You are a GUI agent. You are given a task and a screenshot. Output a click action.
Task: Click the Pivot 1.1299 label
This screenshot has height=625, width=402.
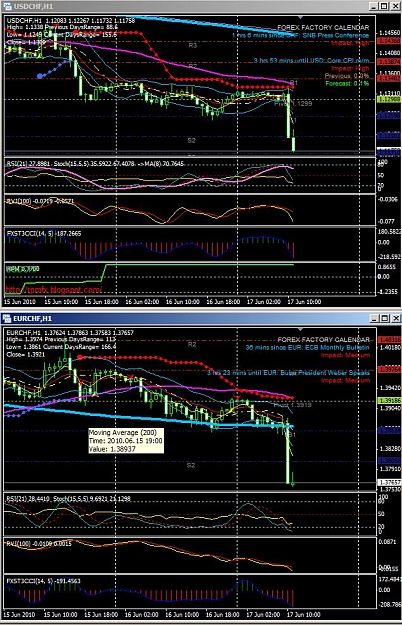tap(293, 104)
